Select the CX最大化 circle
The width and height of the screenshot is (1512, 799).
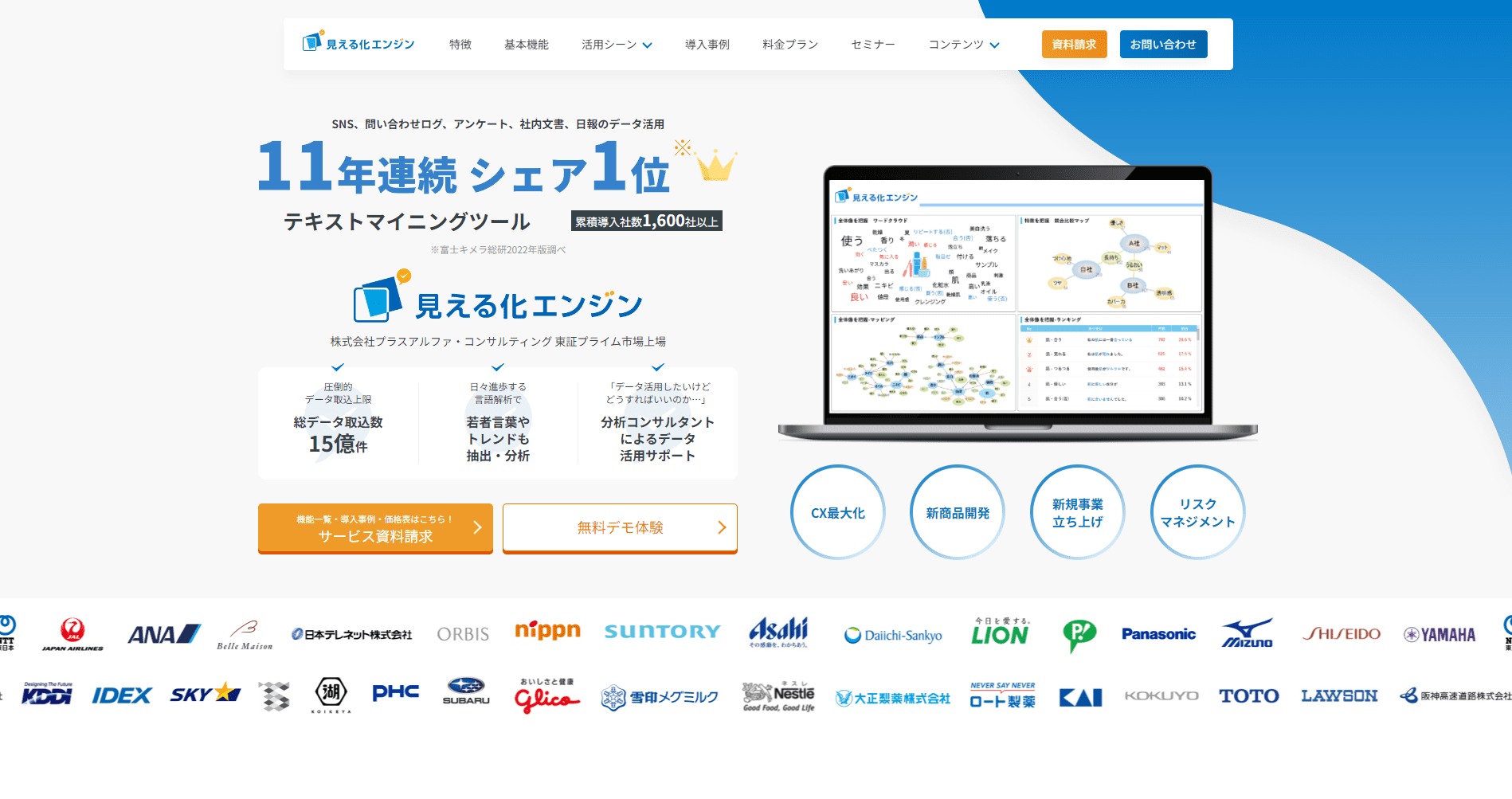pyautogui.click(x=838, y=512)
